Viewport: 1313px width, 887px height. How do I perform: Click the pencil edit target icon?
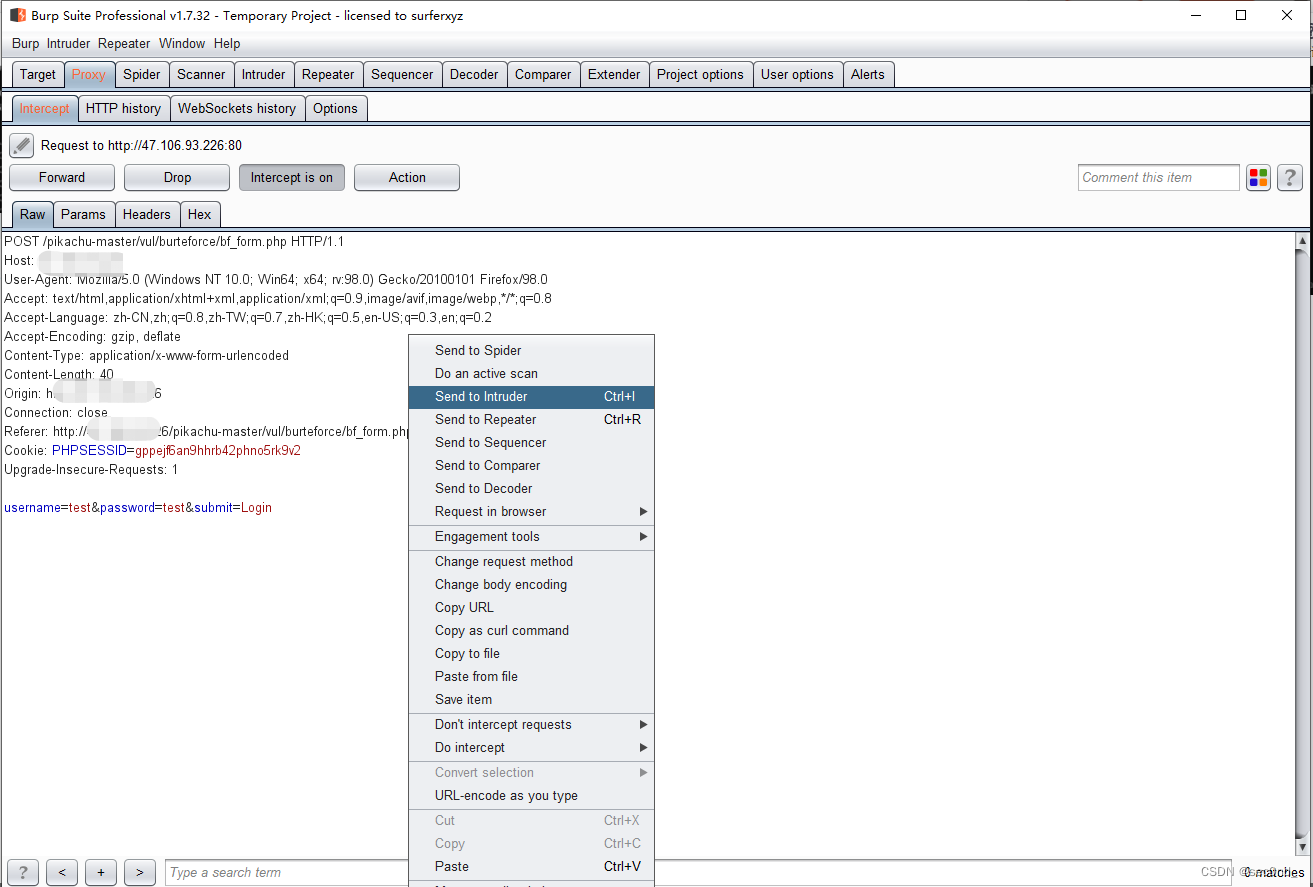click(21, 145)
